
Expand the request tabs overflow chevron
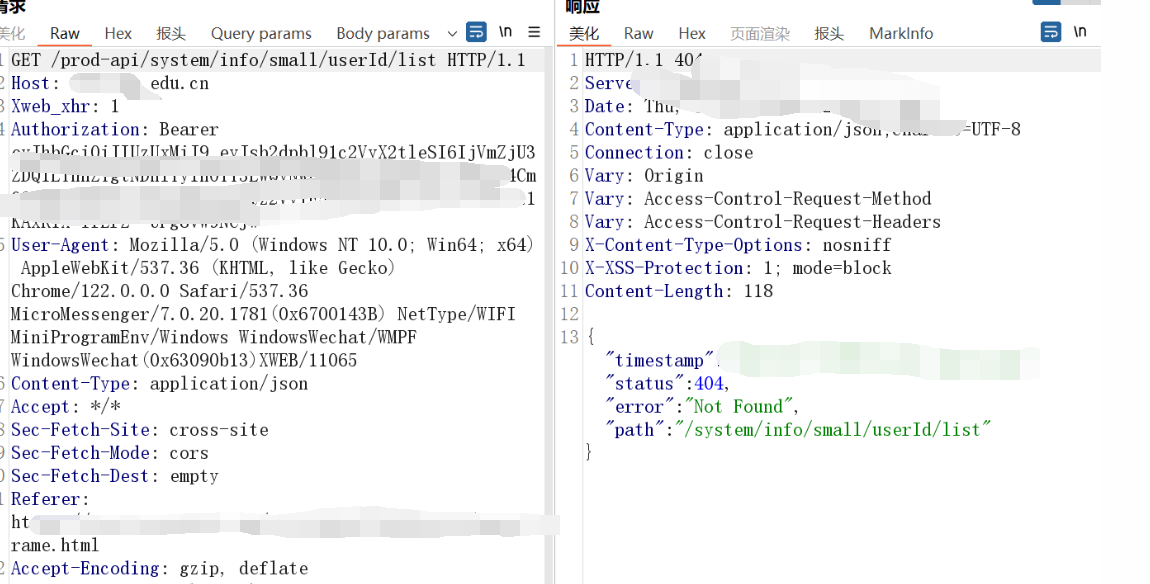pos(452,33)
